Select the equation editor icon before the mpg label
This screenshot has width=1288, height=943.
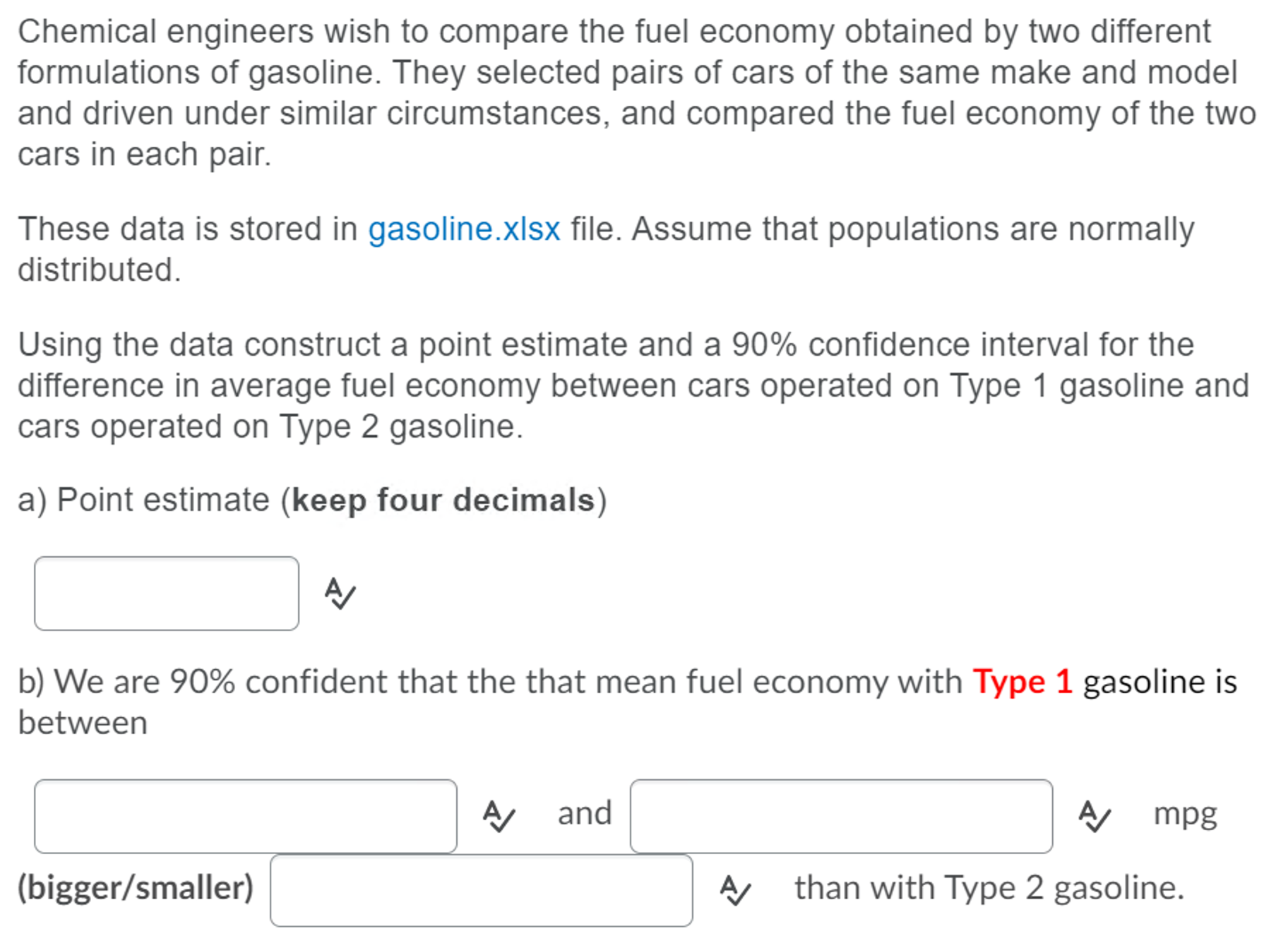pos(1095,815)
